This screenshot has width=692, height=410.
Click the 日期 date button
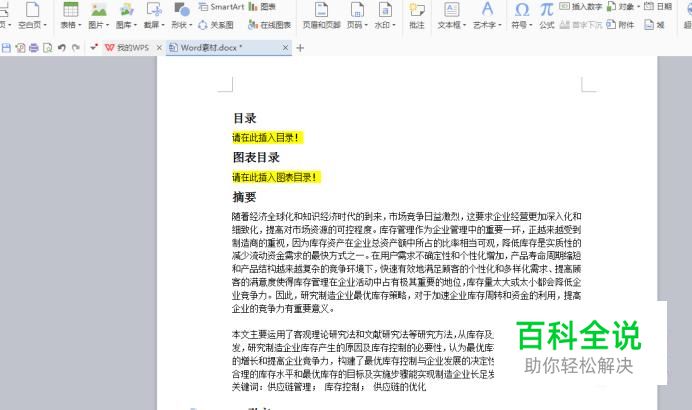658,7
